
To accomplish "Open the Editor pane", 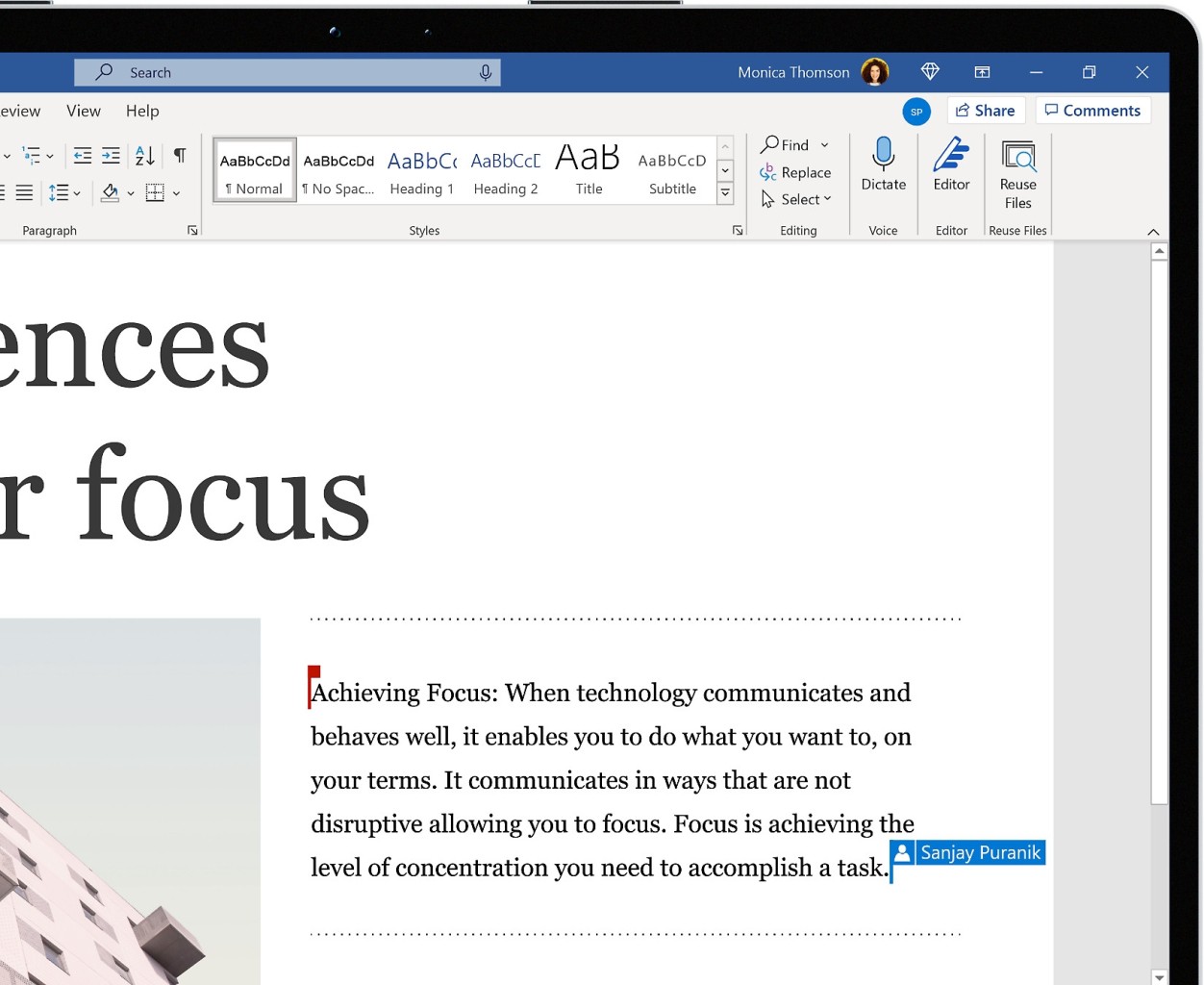I will pos(950,159).
